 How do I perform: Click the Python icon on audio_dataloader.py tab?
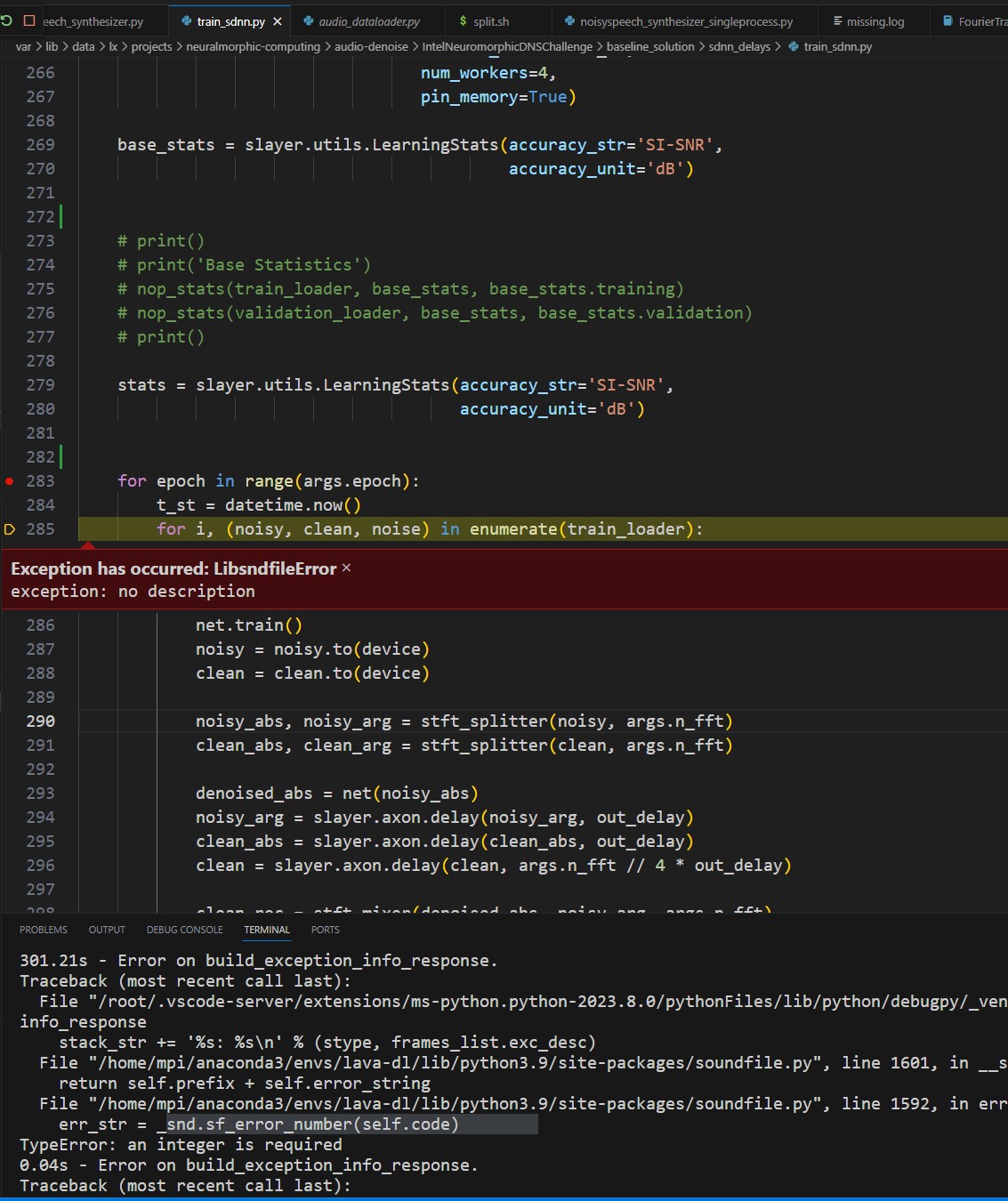306,20
